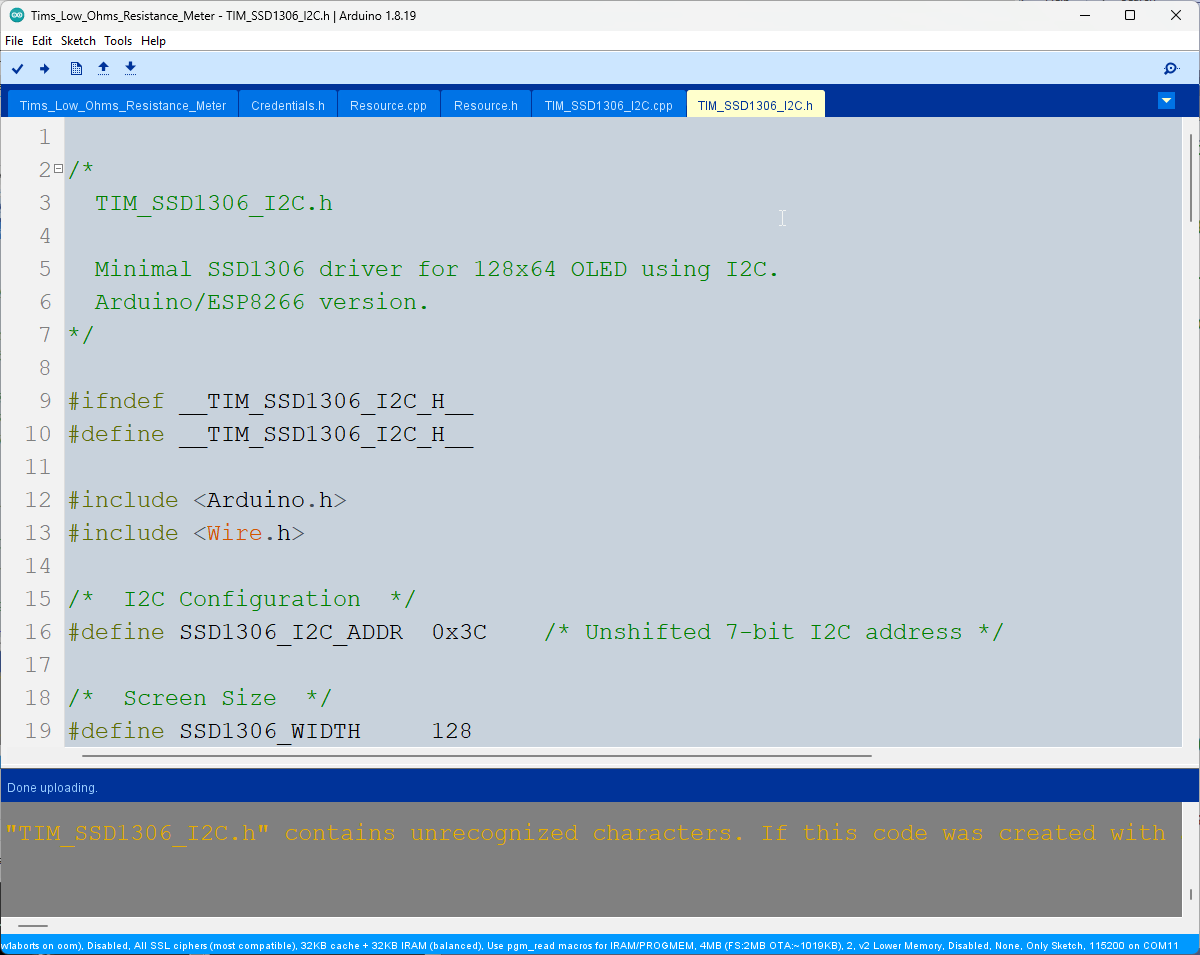The width and height of the screenshot is (1200, 955).
Task: Click the Verify checkmark icon
Action: 18,68
